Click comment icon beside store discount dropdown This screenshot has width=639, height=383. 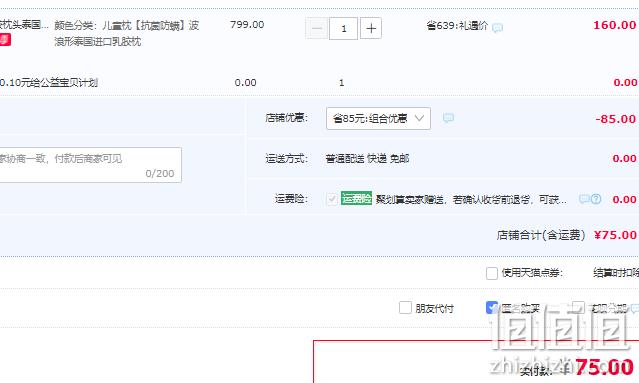click(448, 118)
